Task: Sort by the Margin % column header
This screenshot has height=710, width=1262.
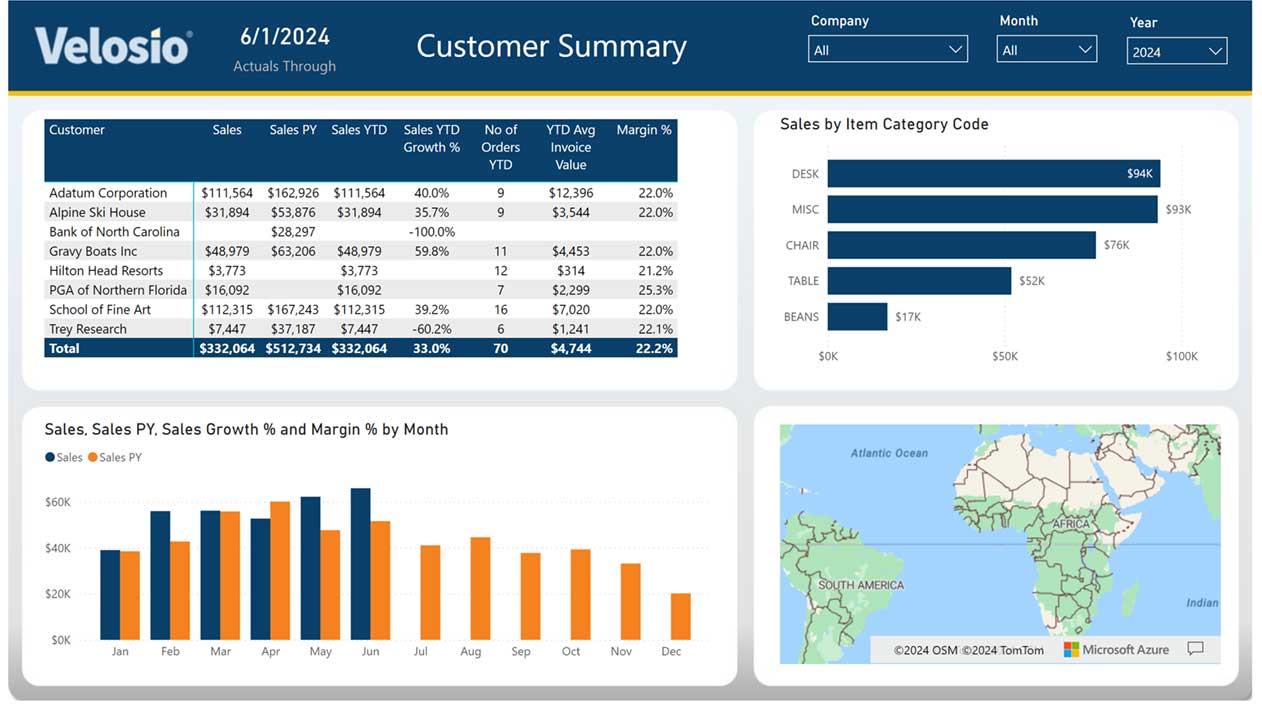Action: point(644,129)
